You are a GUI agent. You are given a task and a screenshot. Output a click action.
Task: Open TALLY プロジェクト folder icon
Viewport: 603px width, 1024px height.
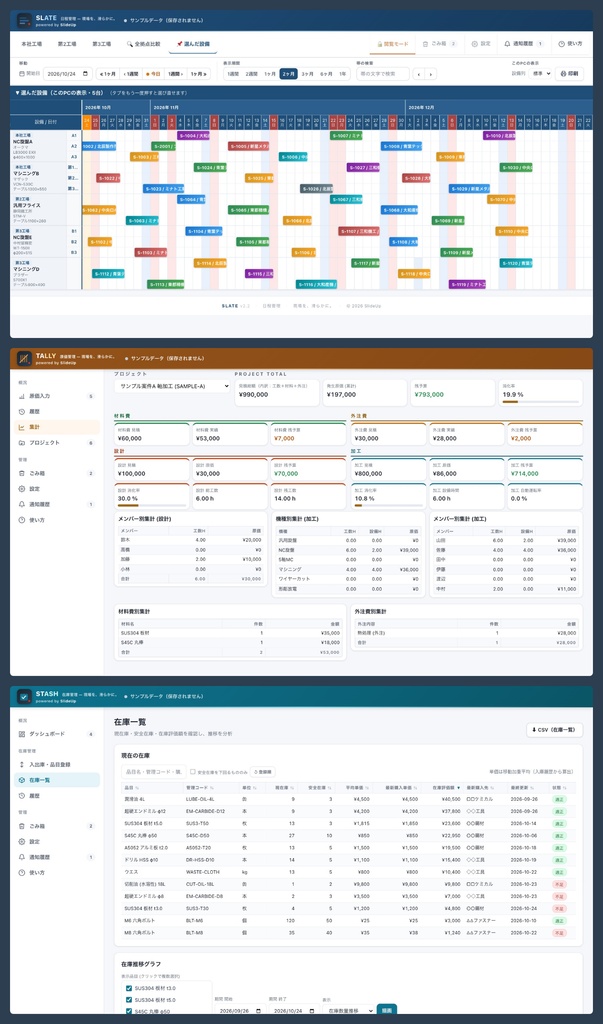(22, 443)
